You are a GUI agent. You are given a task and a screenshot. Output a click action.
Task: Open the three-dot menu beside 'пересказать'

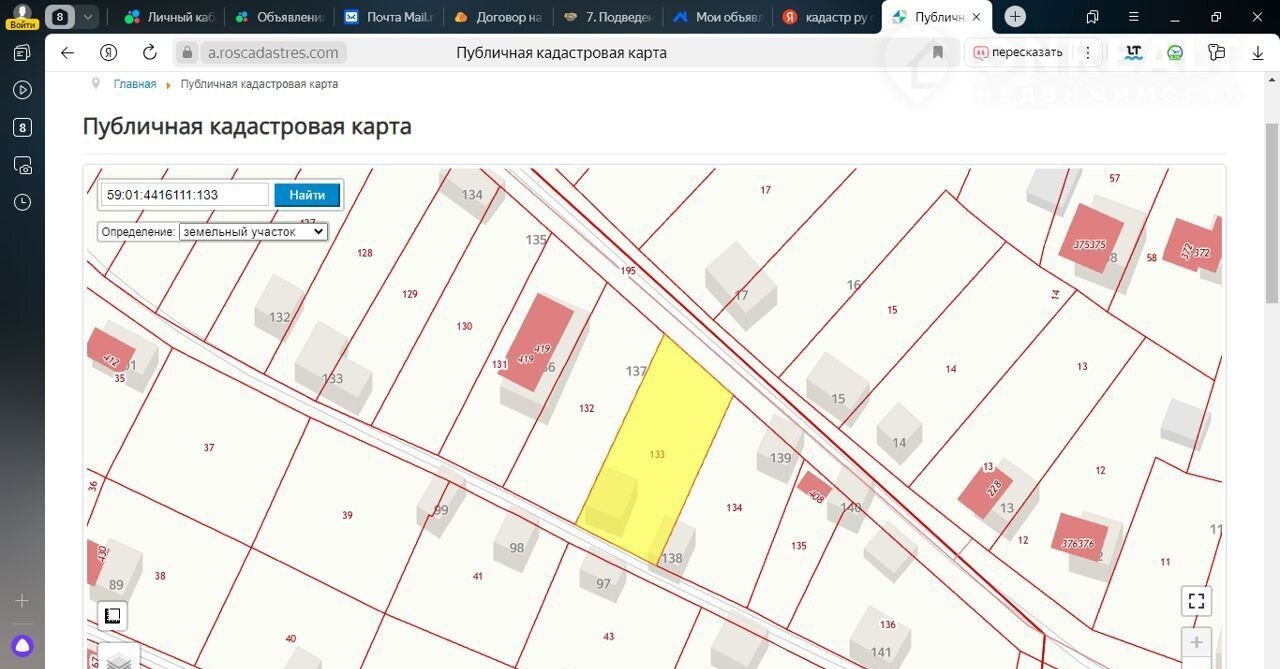tap(1087, 53)
